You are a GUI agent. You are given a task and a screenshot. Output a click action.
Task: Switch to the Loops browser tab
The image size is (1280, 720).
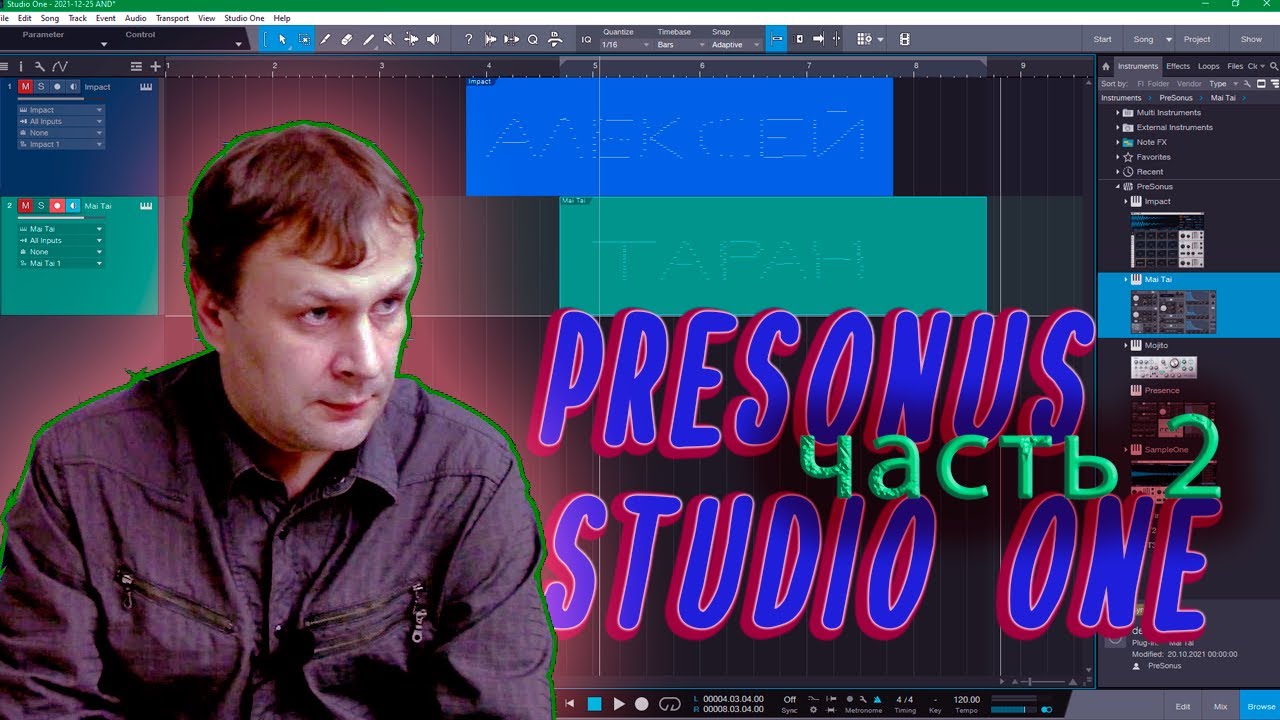[1209, 66]
